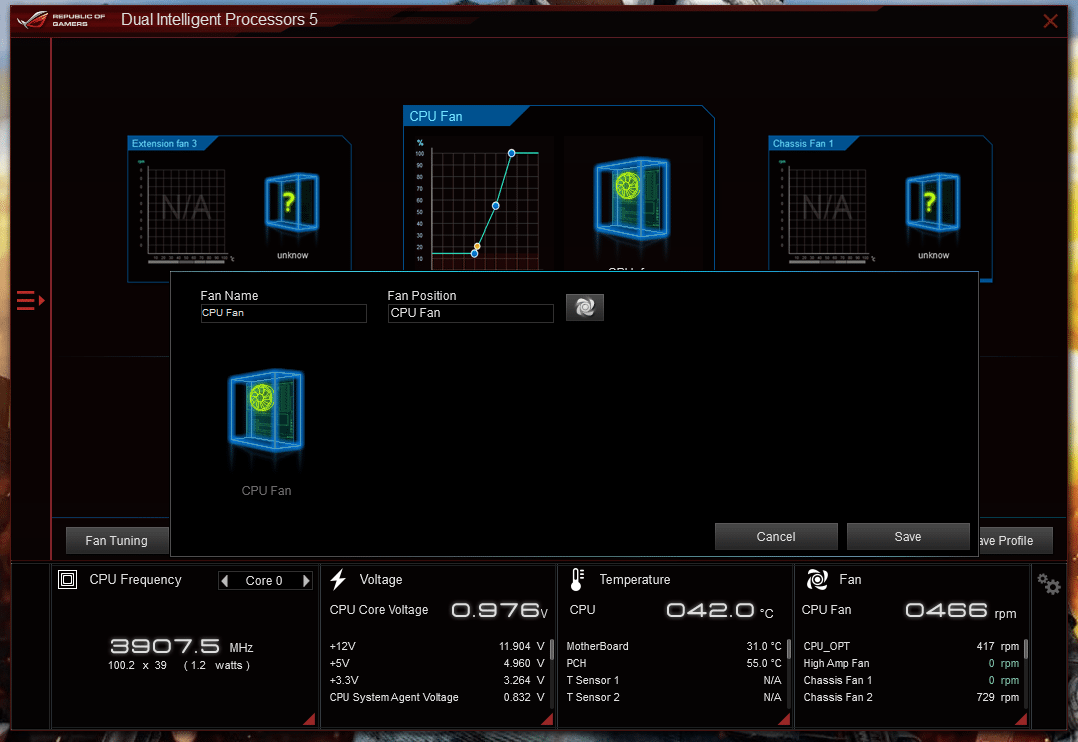The width and height of the screenshot is (1078, 742).
Task: Click the Save Profile button
Action: tap(1015, 541)
